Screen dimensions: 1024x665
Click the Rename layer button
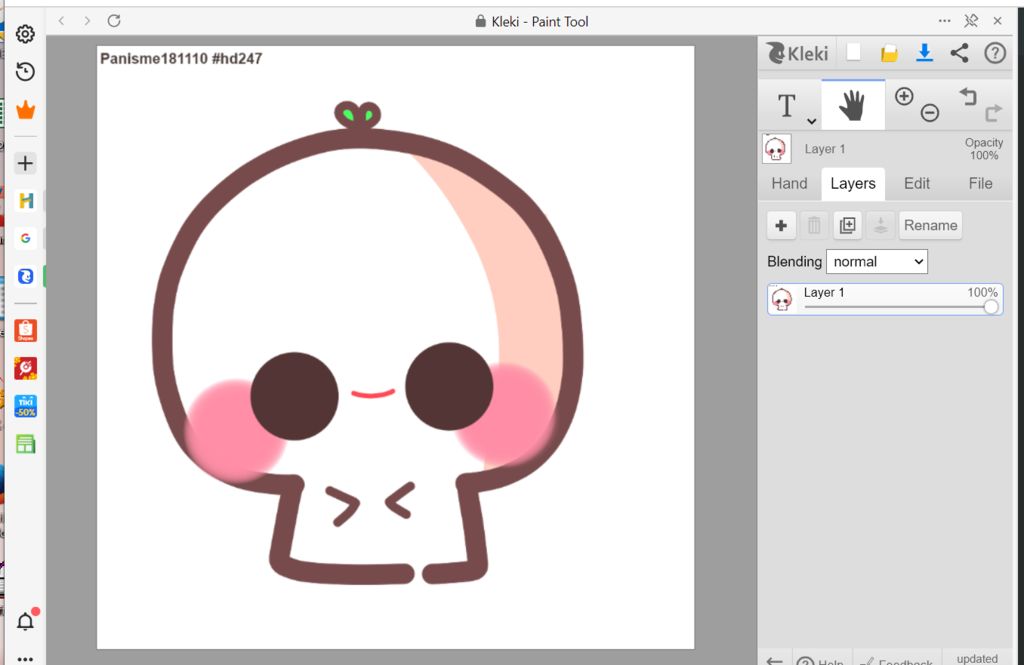coord(930,225)
